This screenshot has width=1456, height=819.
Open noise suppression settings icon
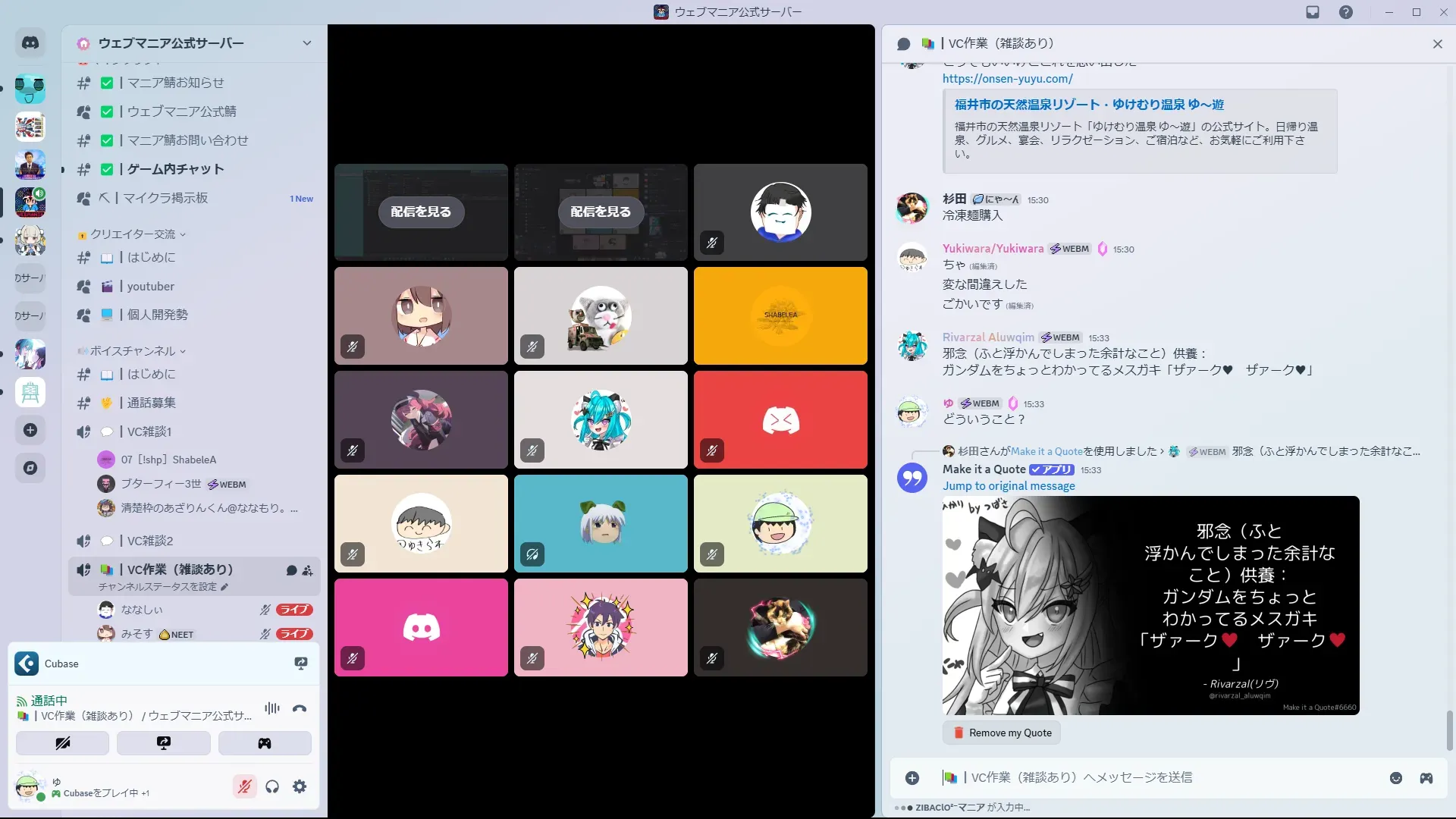pos(272,708)
